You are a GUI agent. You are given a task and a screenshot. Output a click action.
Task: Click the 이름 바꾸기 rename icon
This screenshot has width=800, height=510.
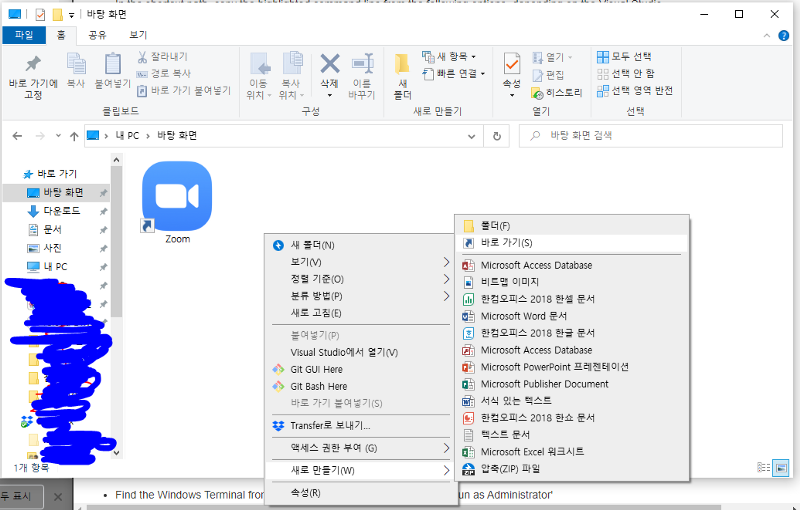362,64
